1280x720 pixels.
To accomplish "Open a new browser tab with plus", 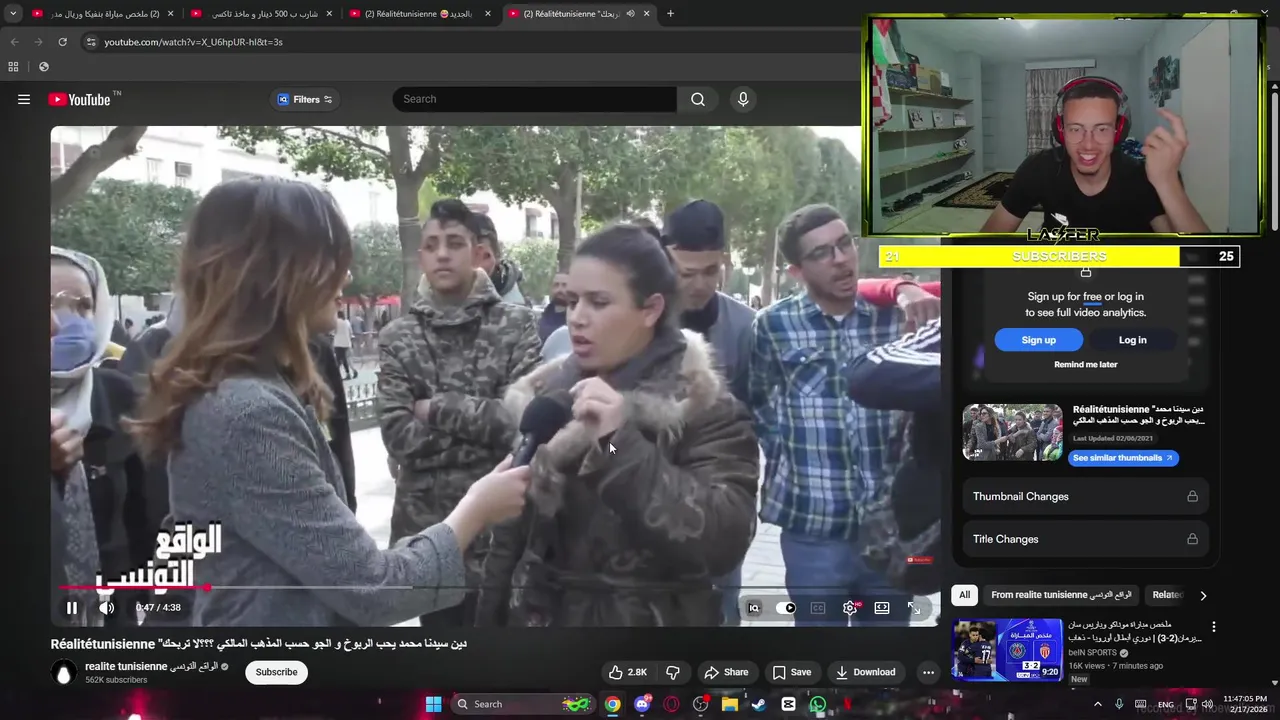I will coord(670,14).
